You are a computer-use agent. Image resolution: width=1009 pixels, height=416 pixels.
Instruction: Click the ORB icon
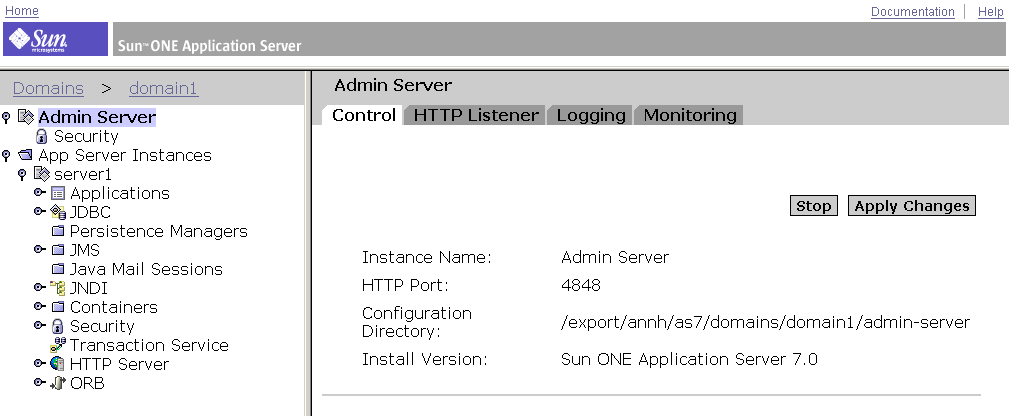tap(58, 383)
